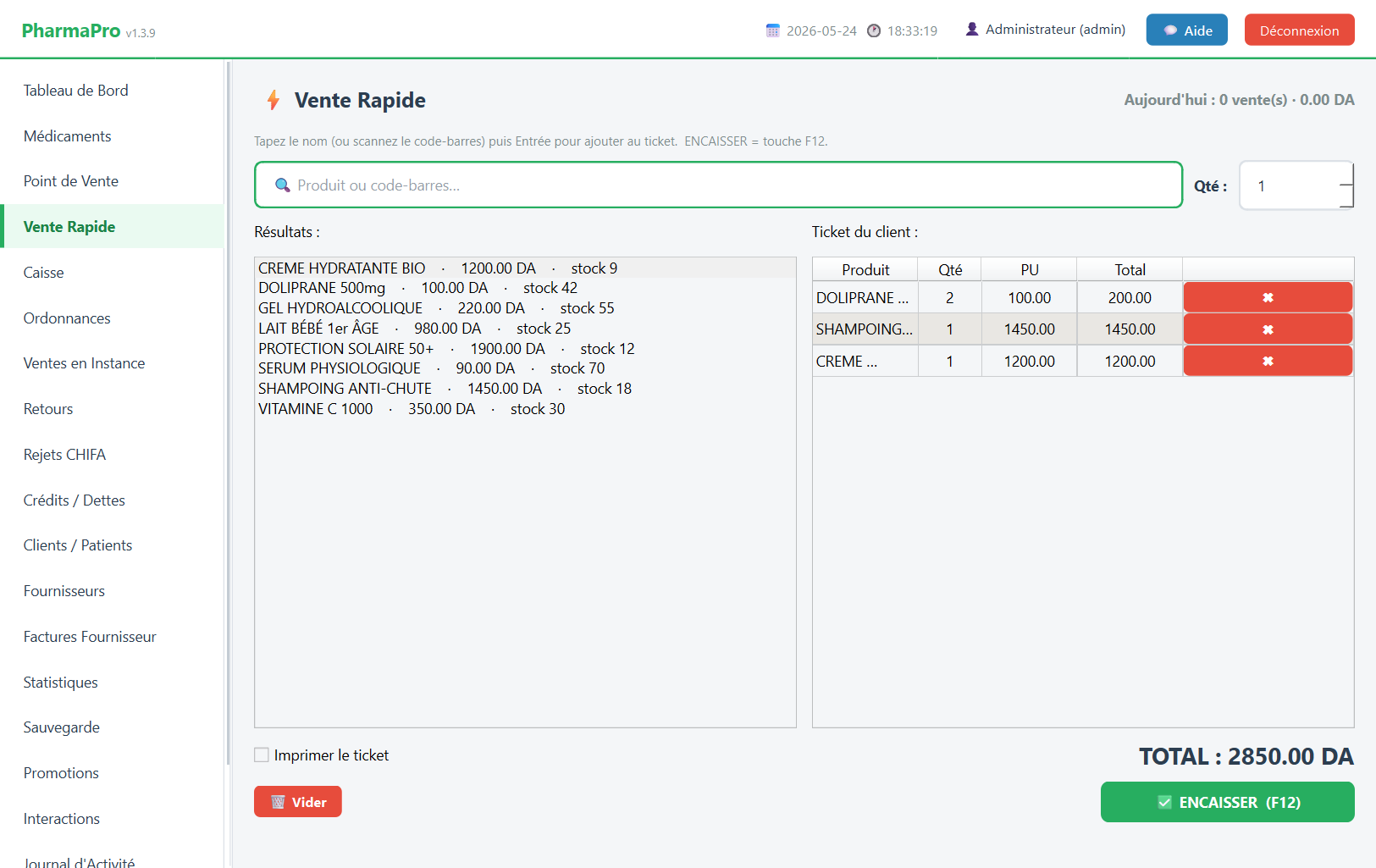Open the Caisse section

click(113, 273)
